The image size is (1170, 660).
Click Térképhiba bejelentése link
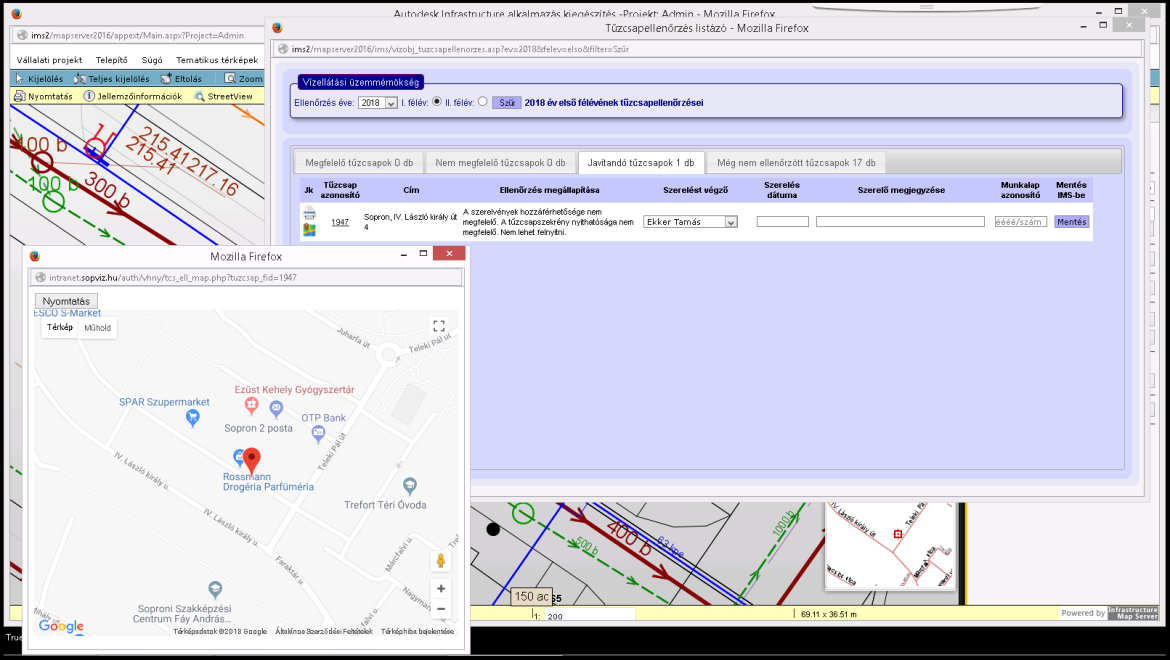pos(417,632)
